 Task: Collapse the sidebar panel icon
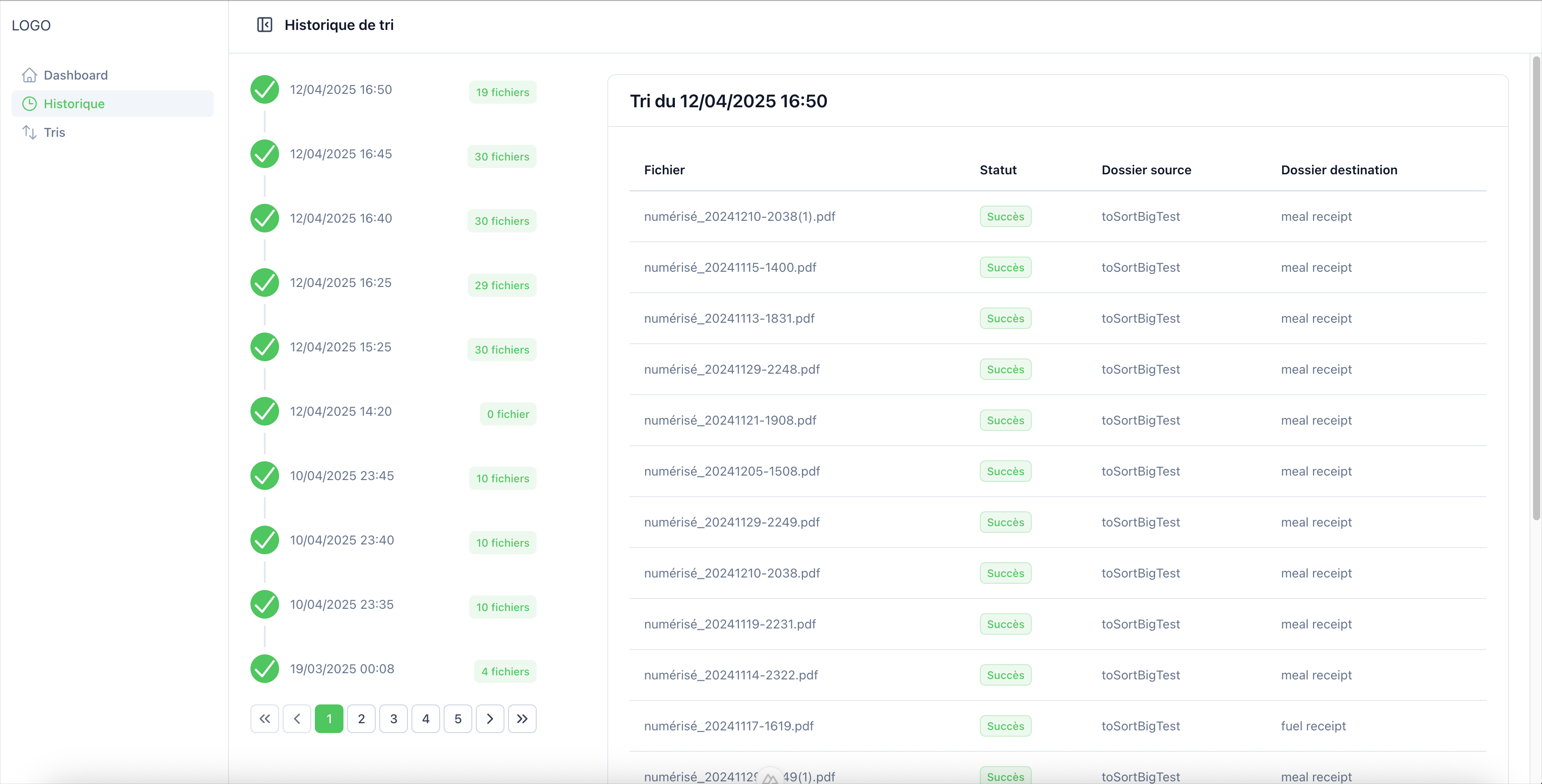point(265,25)
